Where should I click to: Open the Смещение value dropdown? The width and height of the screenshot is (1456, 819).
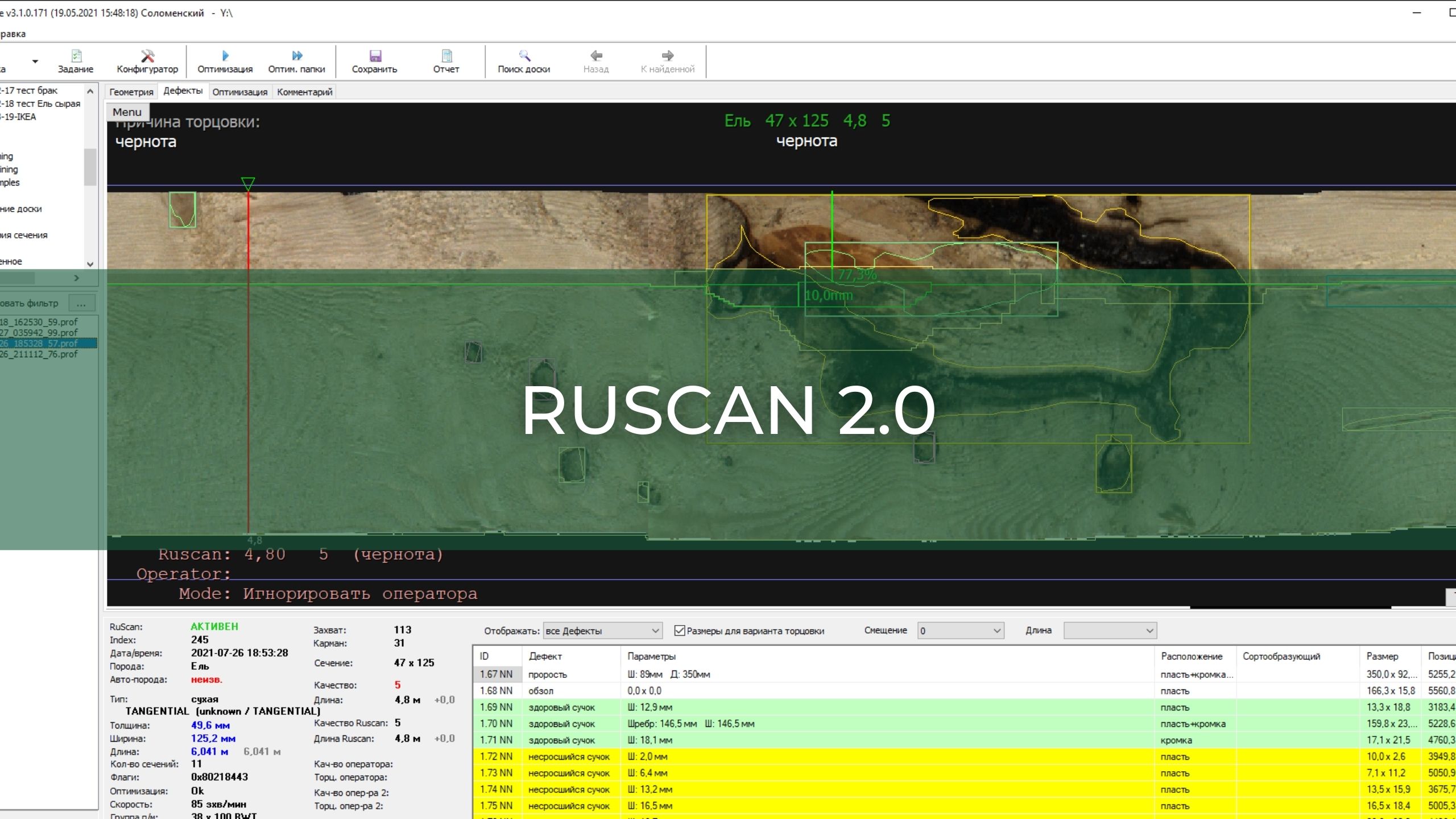996,630
